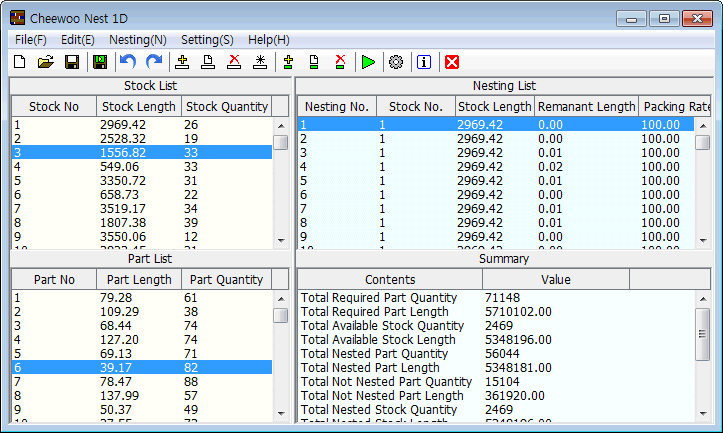
Task: Click the Part Length column header
Action: click(139, 279)
